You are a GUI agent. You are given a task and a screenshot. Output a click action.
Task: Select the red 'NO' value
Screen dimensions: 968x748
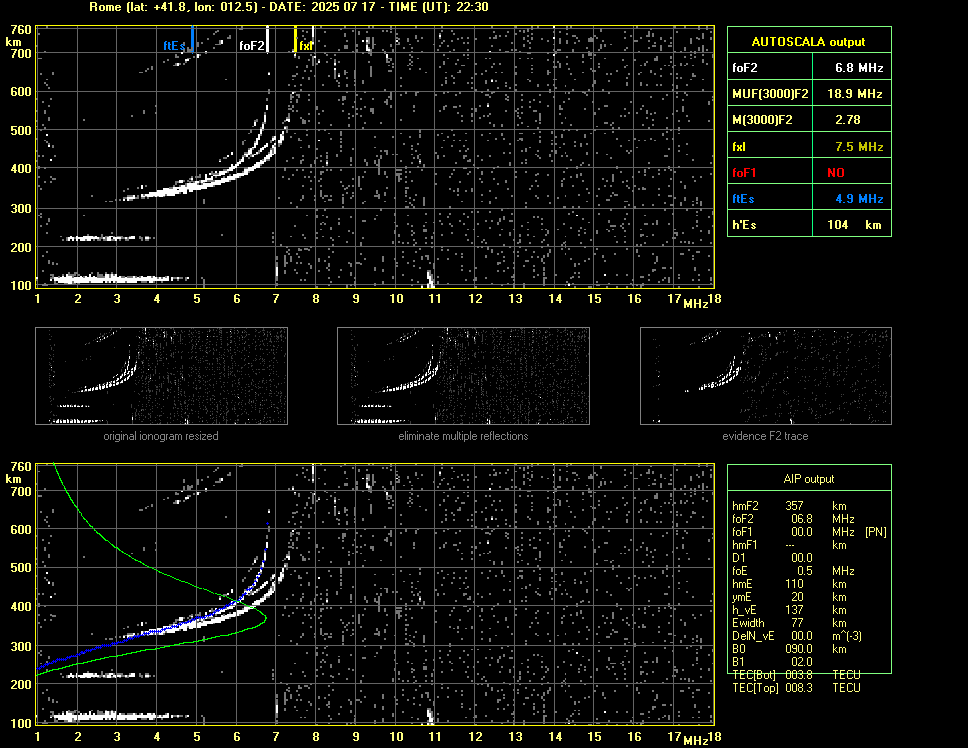tap(836, 173)
